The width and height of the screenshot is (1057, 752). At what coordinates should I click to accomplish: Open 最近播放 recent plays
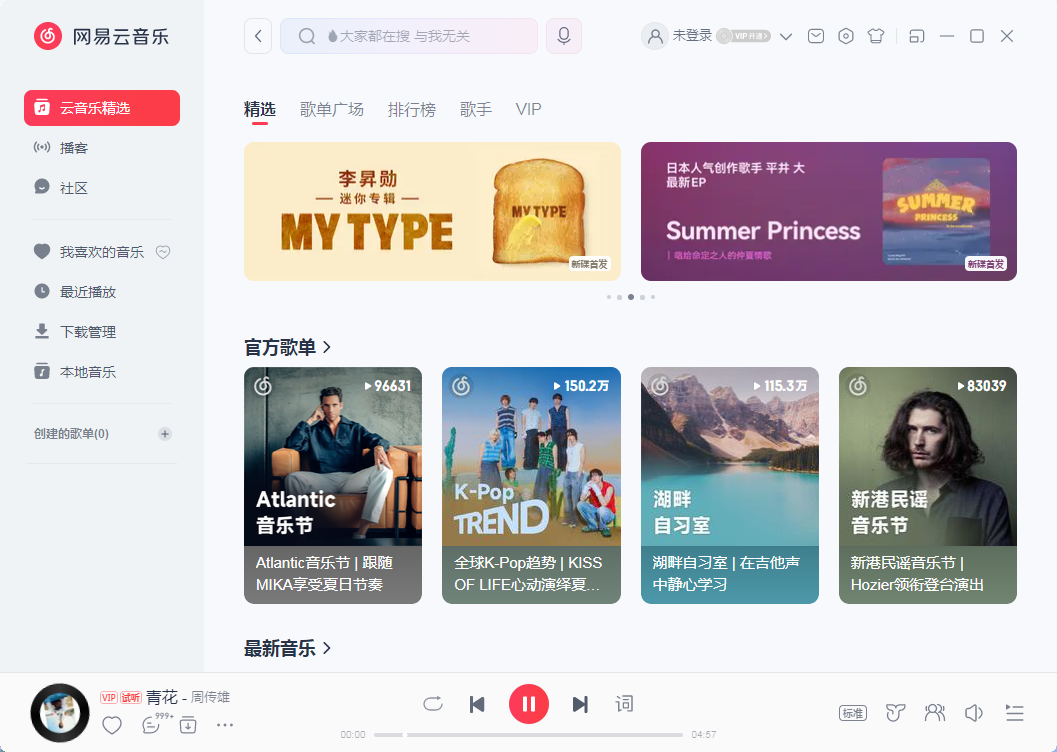pyautogui.click(x=102, y=292)
